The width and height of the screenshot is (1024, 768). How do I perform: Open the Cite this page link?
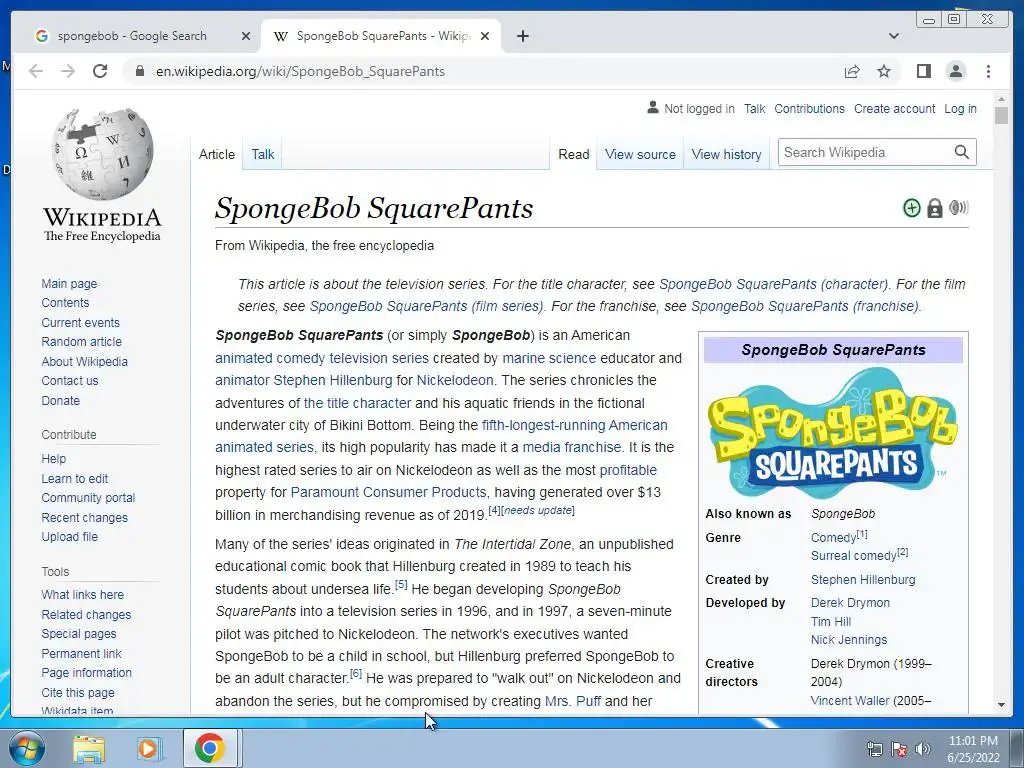(x=78, y=692)
